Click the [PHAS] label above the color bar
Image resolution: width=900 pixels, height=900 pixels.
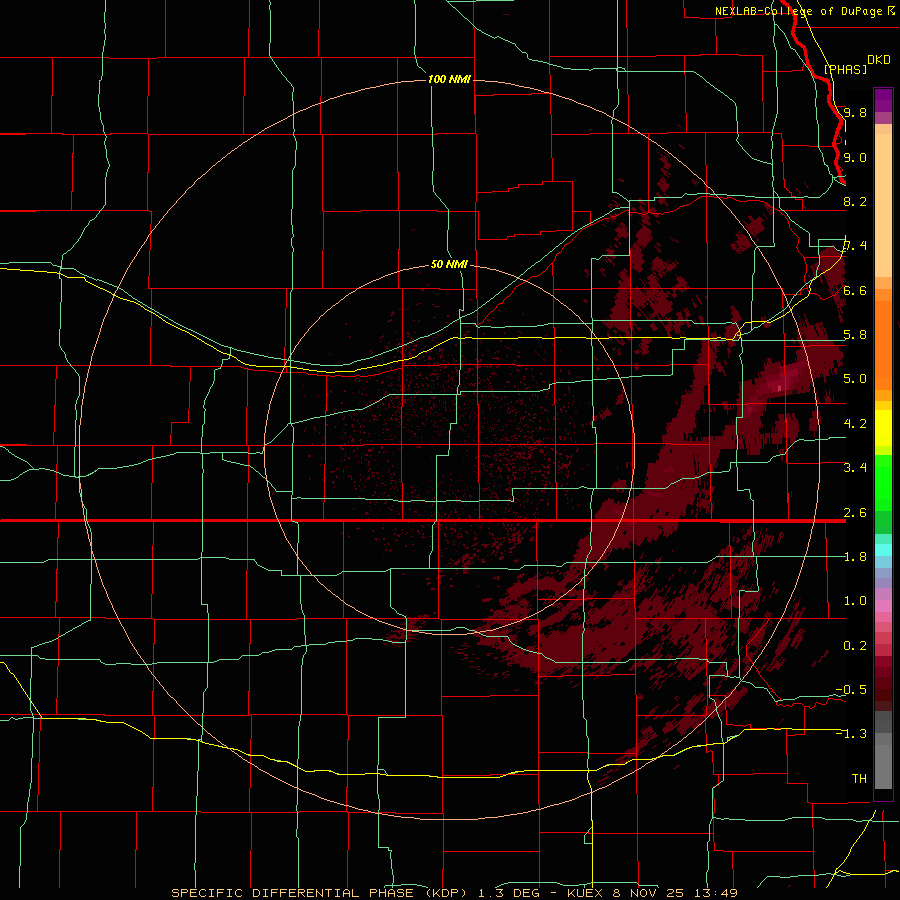pos(845,70)
